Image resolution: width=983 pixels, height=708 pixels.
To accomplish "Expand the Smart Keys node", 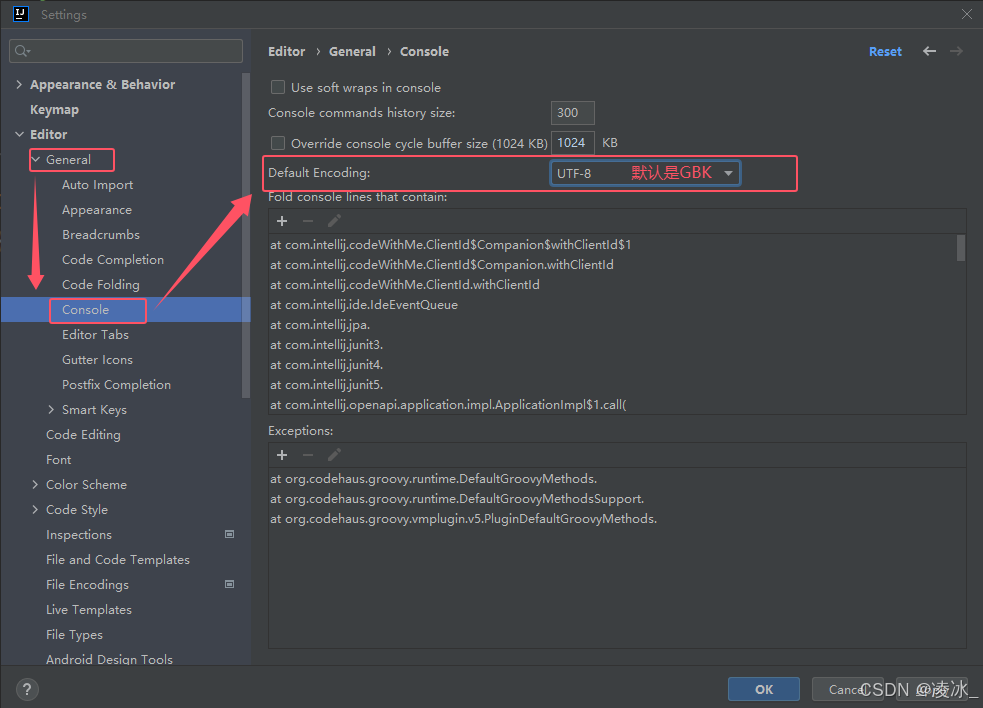I will coord(51,409).
